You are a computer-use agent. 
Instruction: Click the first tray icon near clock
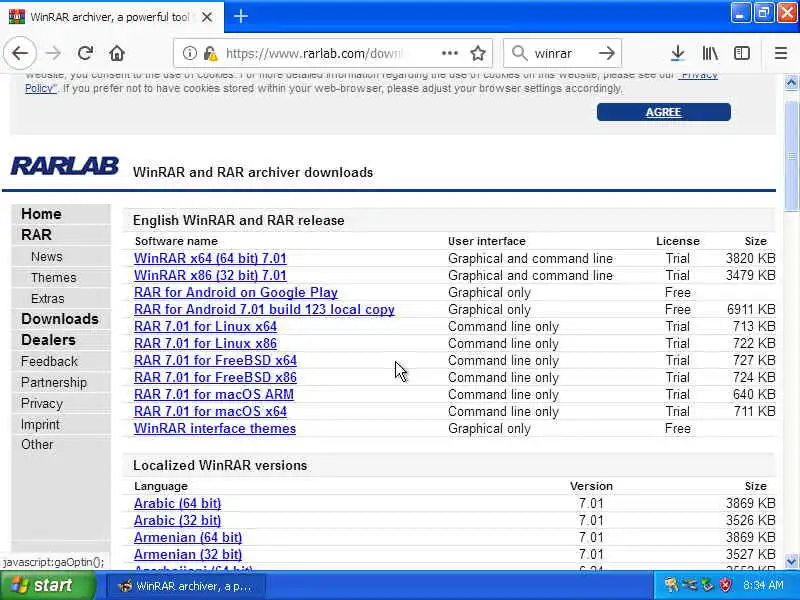click(x=671, y=585)
